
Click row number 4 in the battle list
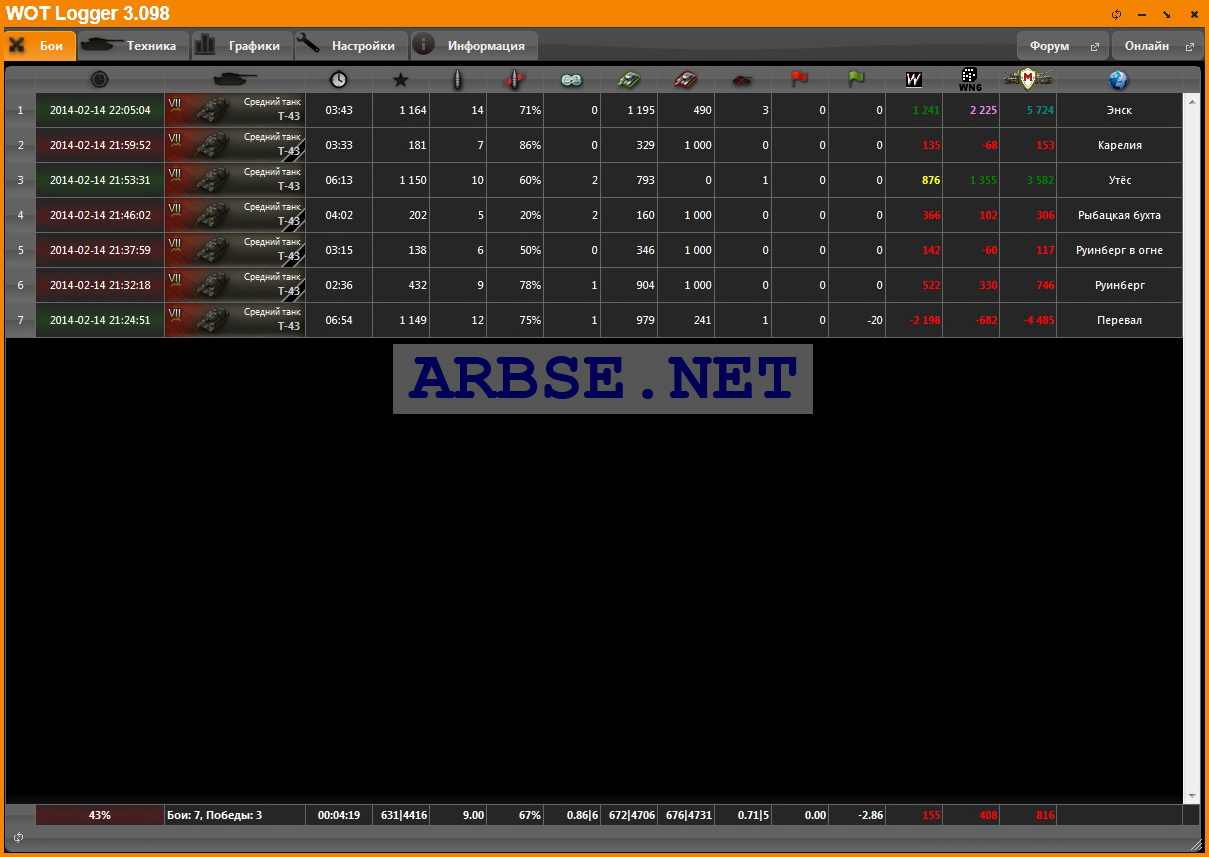[x=20, y=215]
